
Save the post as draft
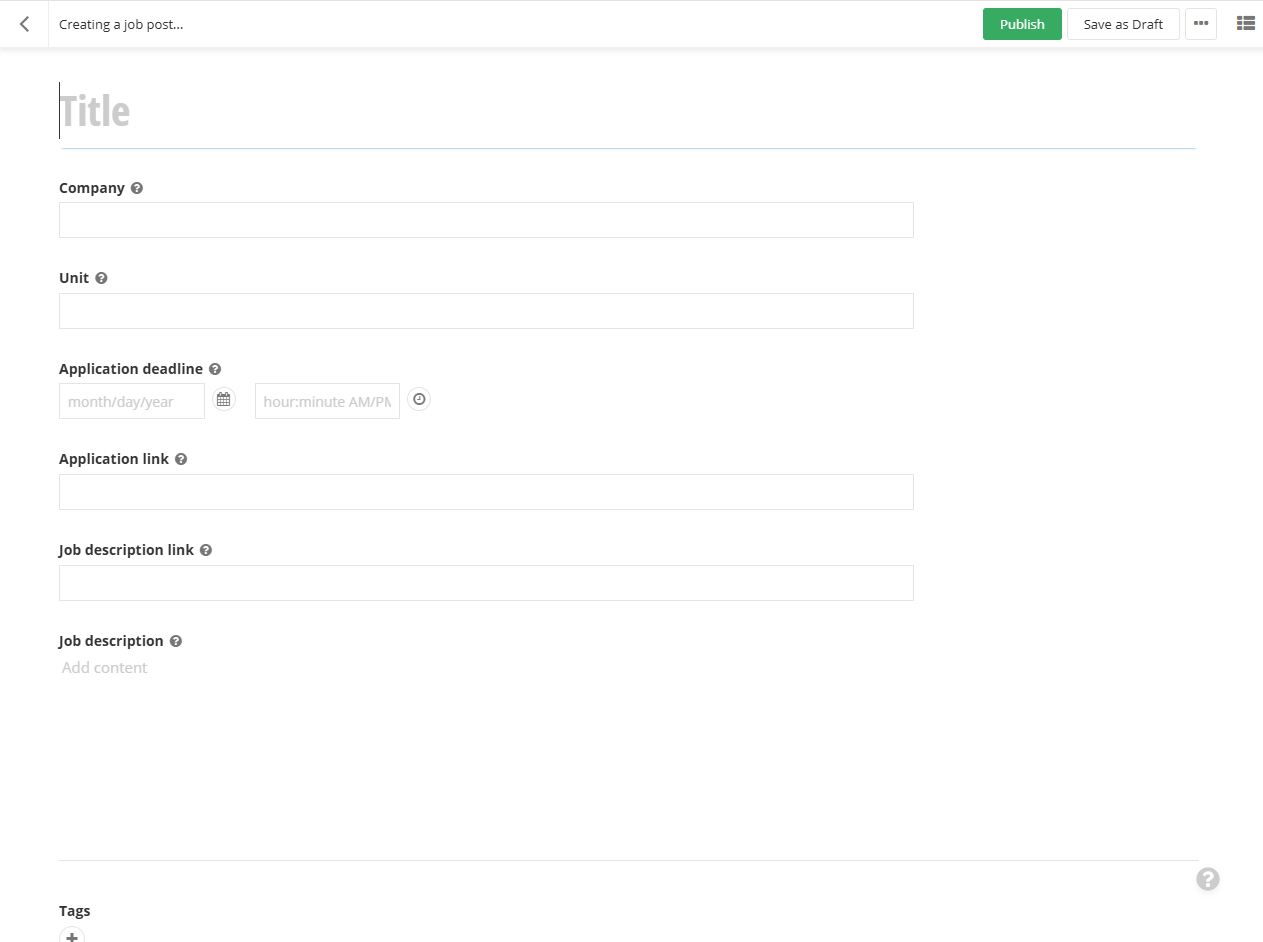[1123, 24]
